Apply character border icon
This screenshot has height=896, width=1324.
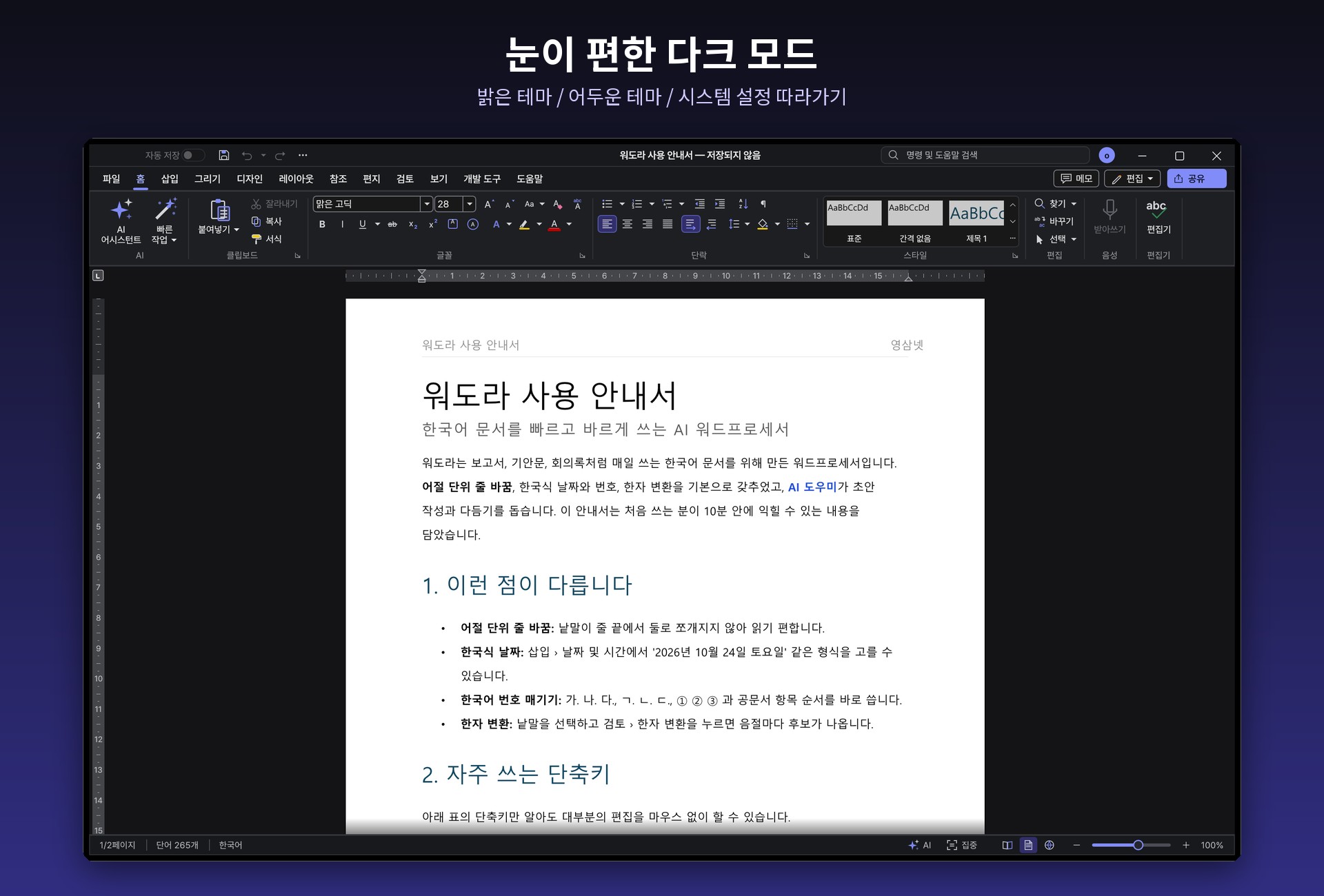[x=452, y=224]
